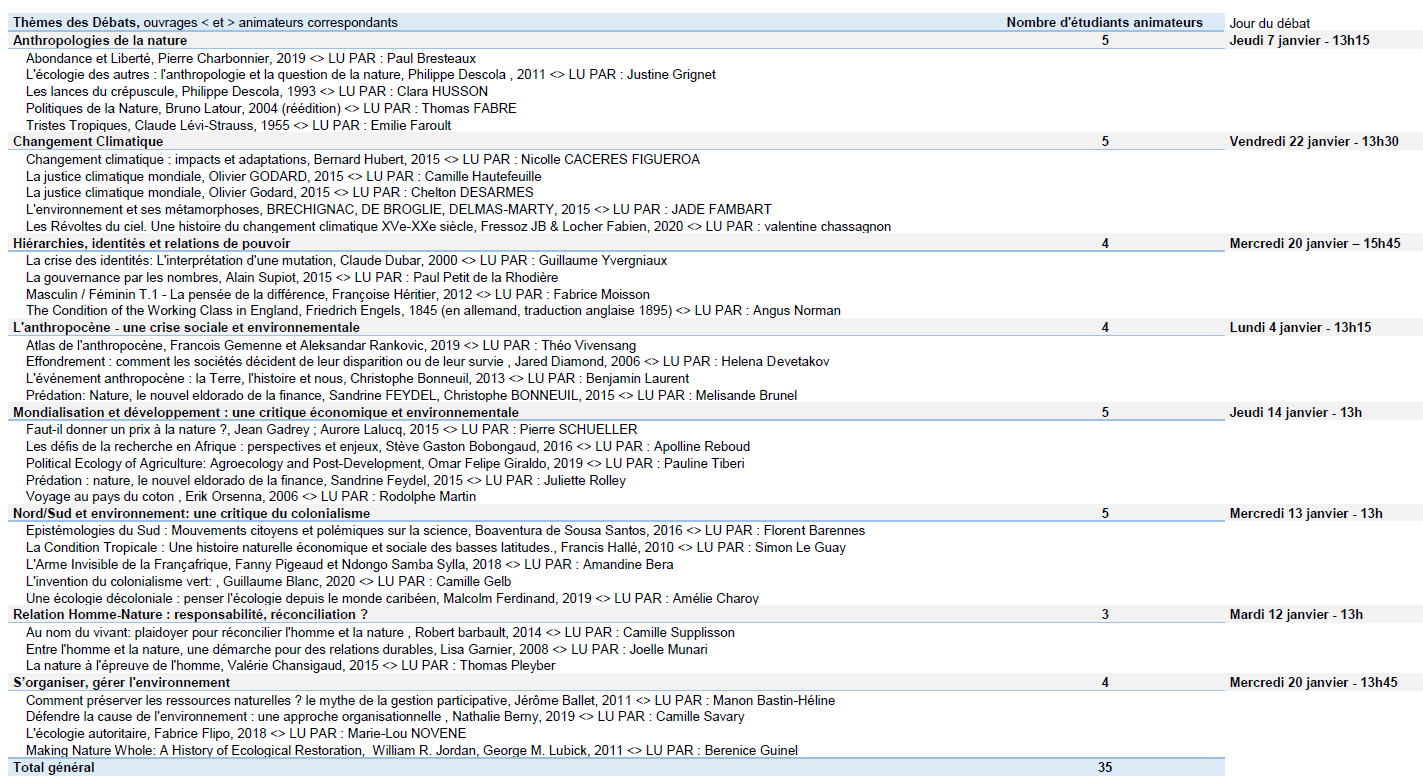Select the 'L'anthropocène' crise sociale group row
1423x779 pixels.
tap(186, 327)
